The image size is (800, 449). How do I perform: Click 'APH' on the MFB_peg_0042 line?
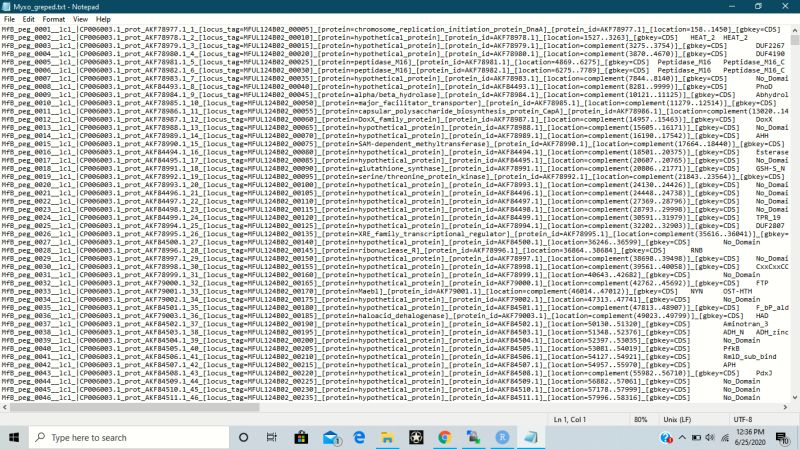click(x=729, y=364)
